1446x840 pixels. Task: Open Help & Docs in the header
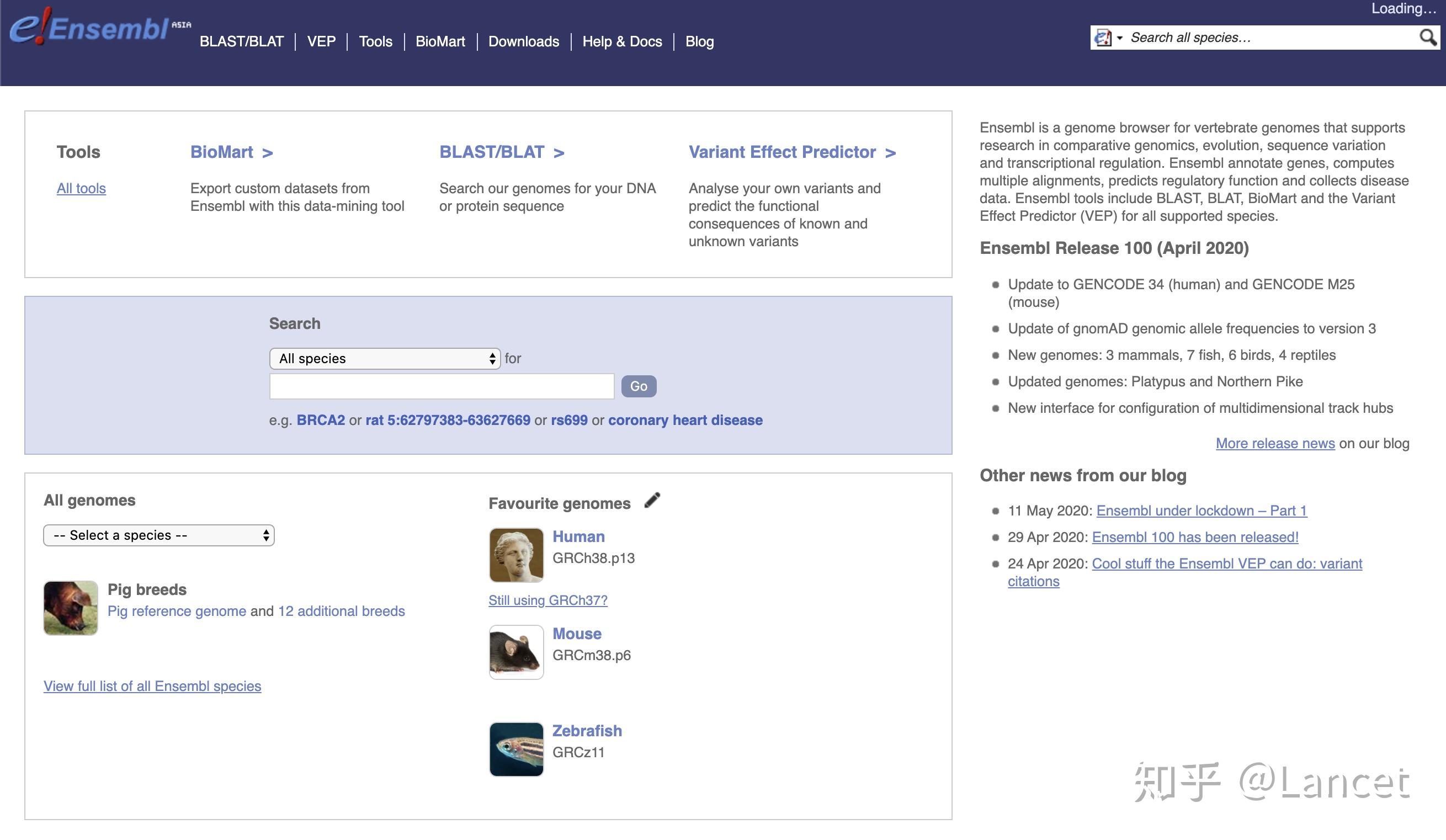[x=622, y=41]
